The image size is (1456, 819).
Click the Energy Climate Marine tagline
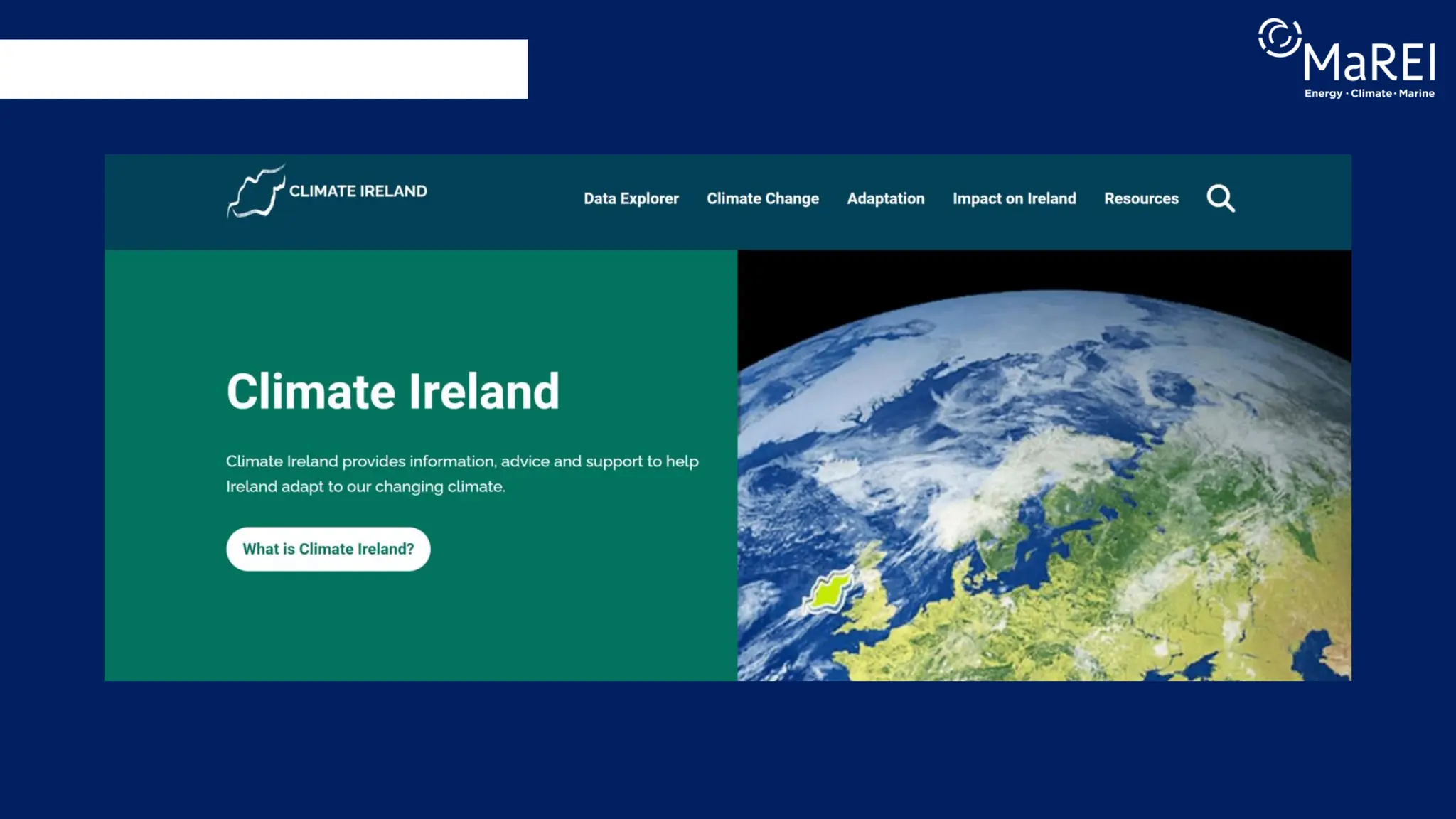tap(1369, 94)
